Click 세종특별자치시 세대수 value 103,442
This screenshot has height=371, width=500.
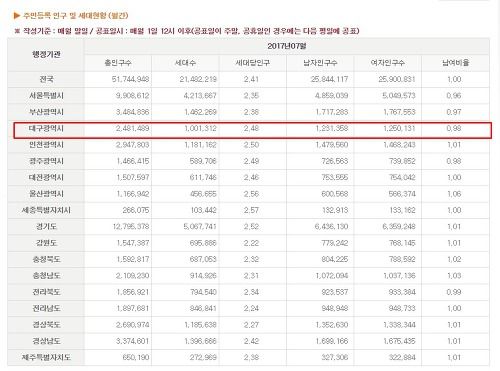[x=203, y=210]
